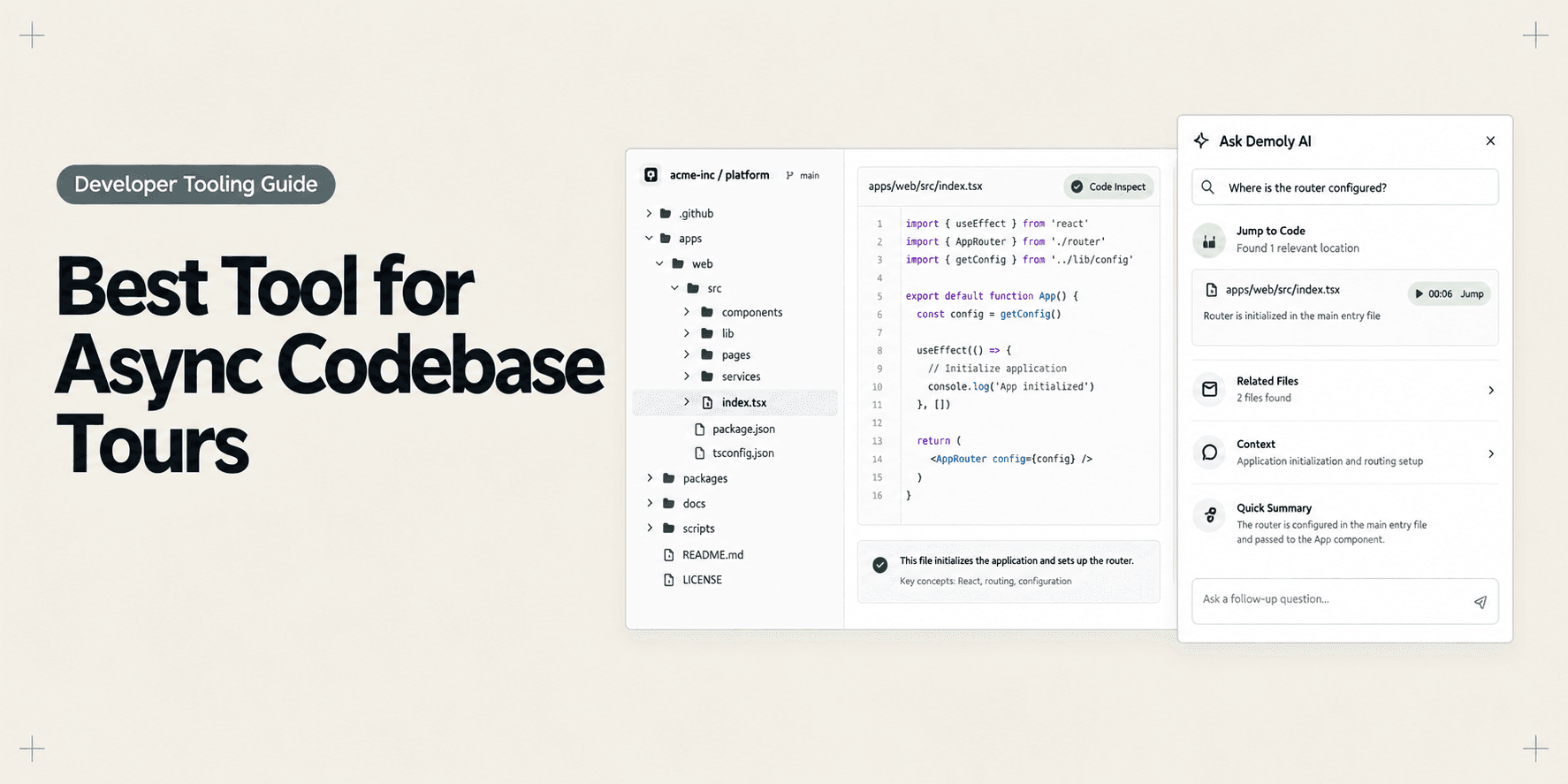Click the Quick Summary icon
Image resolution: width=1568 pixels, height=784 pixels.
(1209, 515)
